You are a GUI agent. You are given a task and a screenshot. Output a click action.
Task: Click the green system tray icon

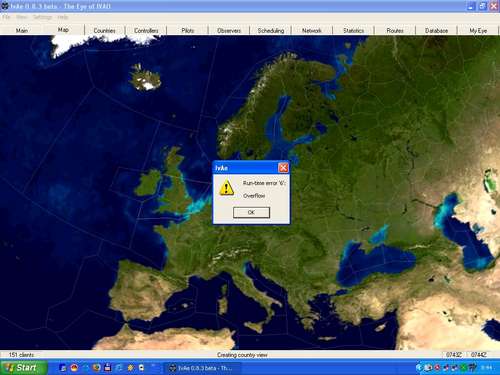tap(463, 368)
